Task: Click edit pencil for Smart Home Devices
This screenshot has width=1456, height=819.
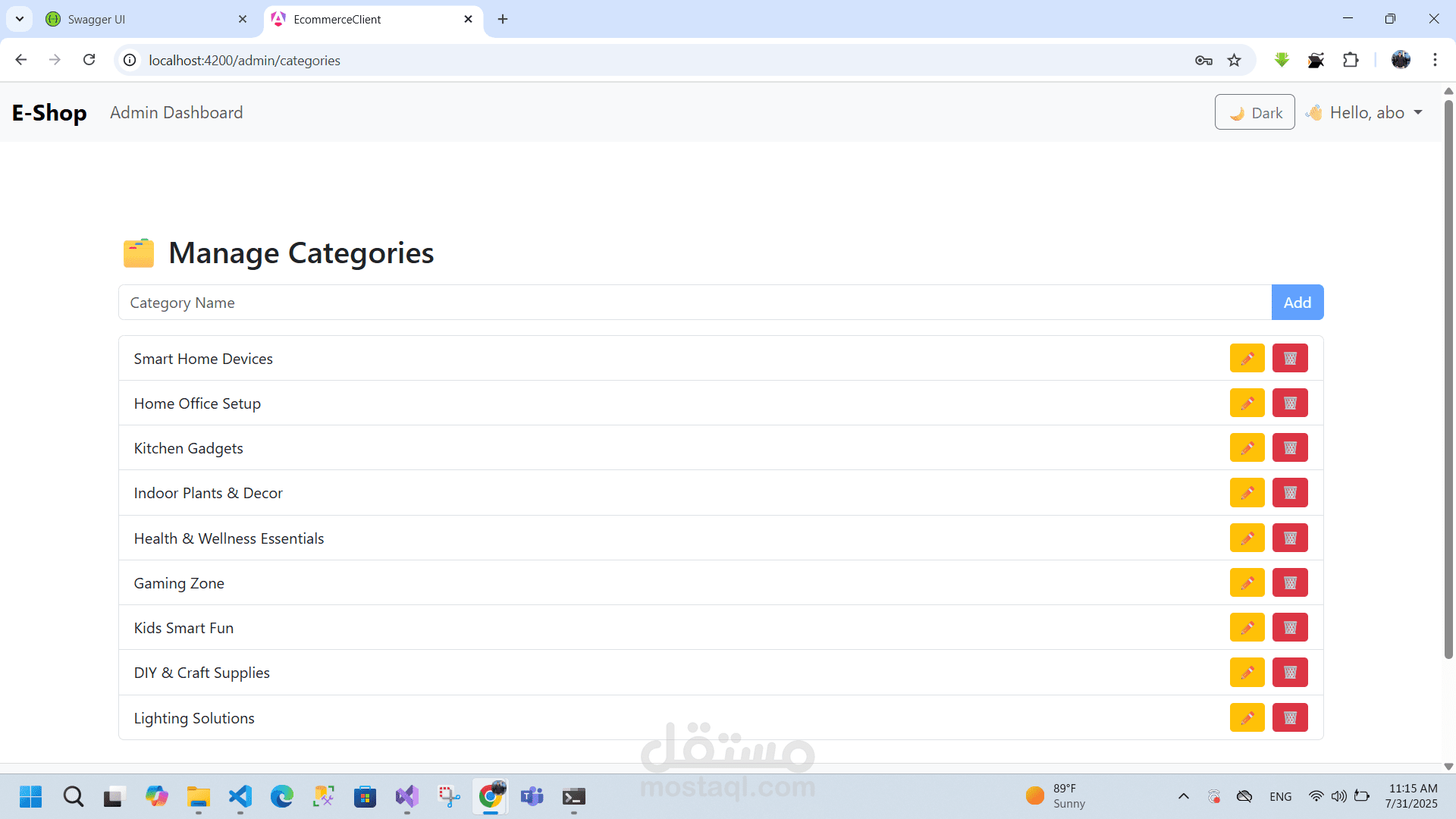Action: [x=1247, y=359]
